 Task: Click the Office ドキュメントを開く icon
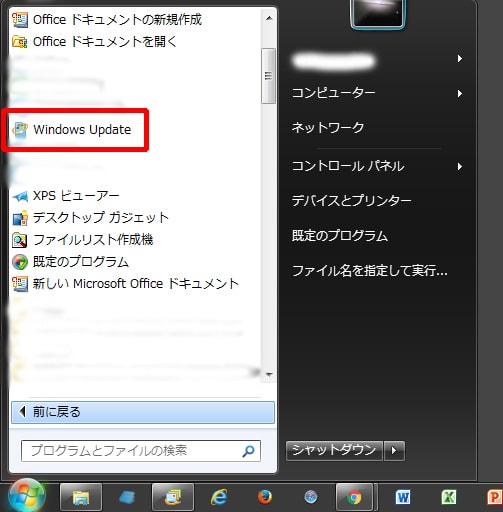coord(20,42)
